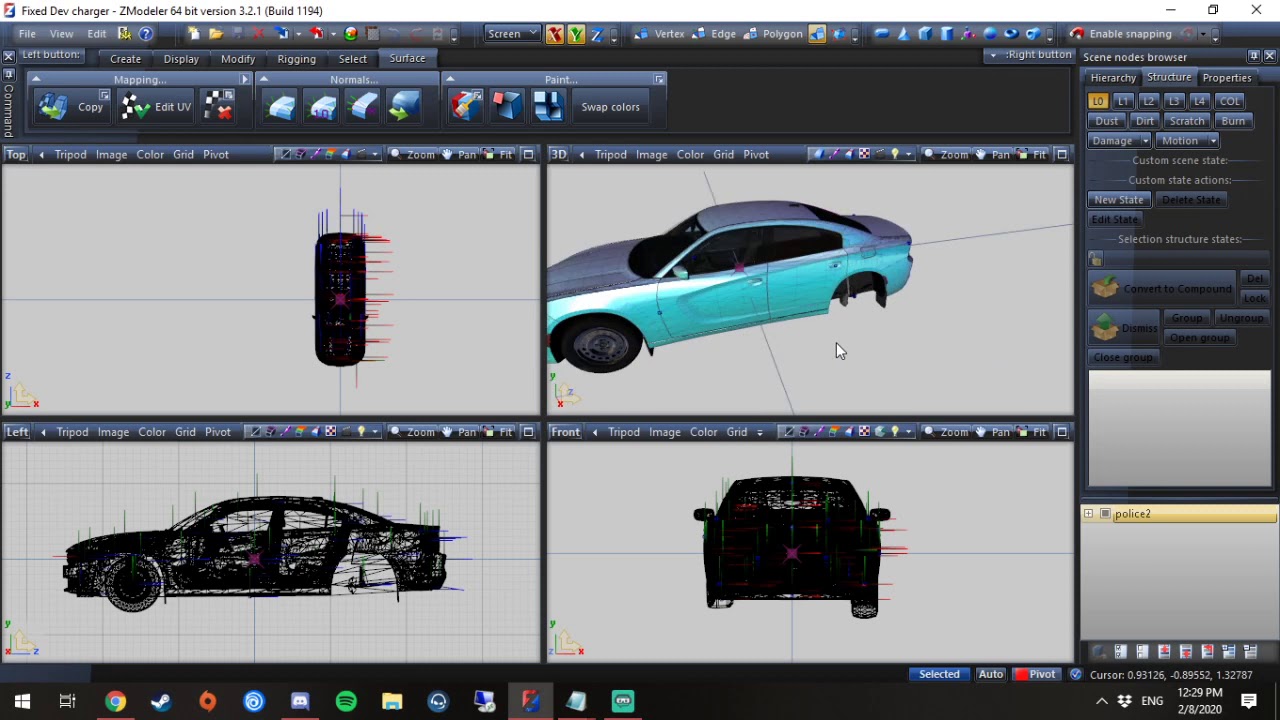This screenshot has width=1280, height=720.
Task: Switch to the Create tab
Action: point(125,59)
